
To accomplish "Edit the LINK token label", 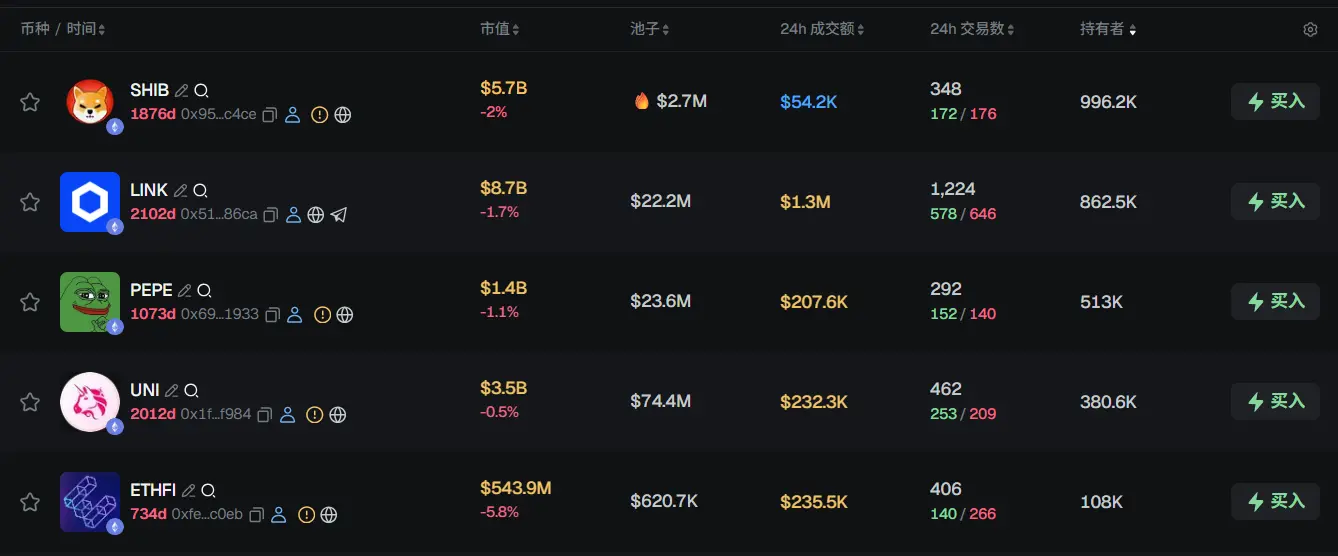I will (x=180, y=190).
